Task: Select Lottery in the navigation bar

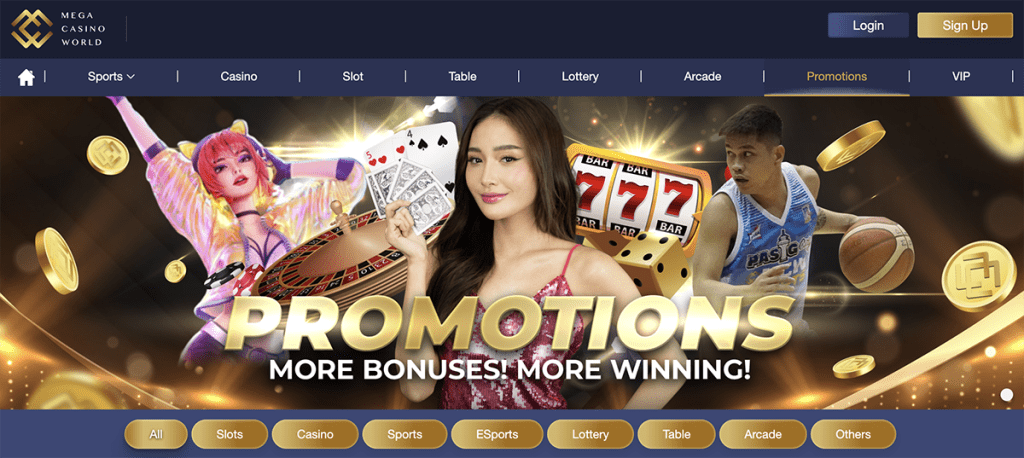Action: point(580,76)
